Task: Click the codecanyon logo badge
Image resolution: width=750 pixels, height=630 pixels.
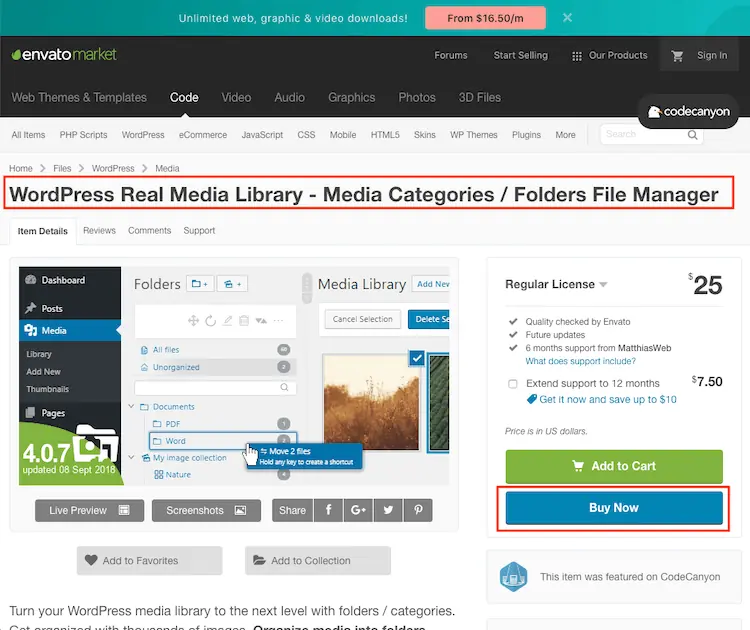Action: click(x=688, y=111)
